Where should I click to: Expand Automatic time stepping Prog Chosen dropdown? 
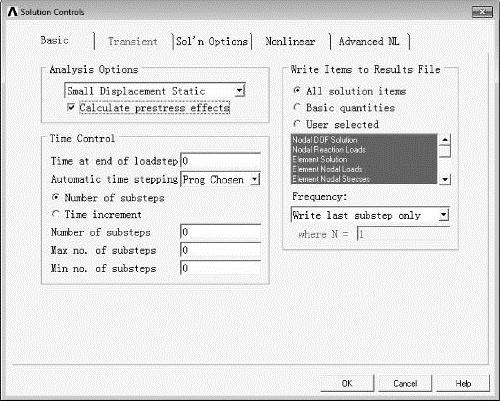255,180
